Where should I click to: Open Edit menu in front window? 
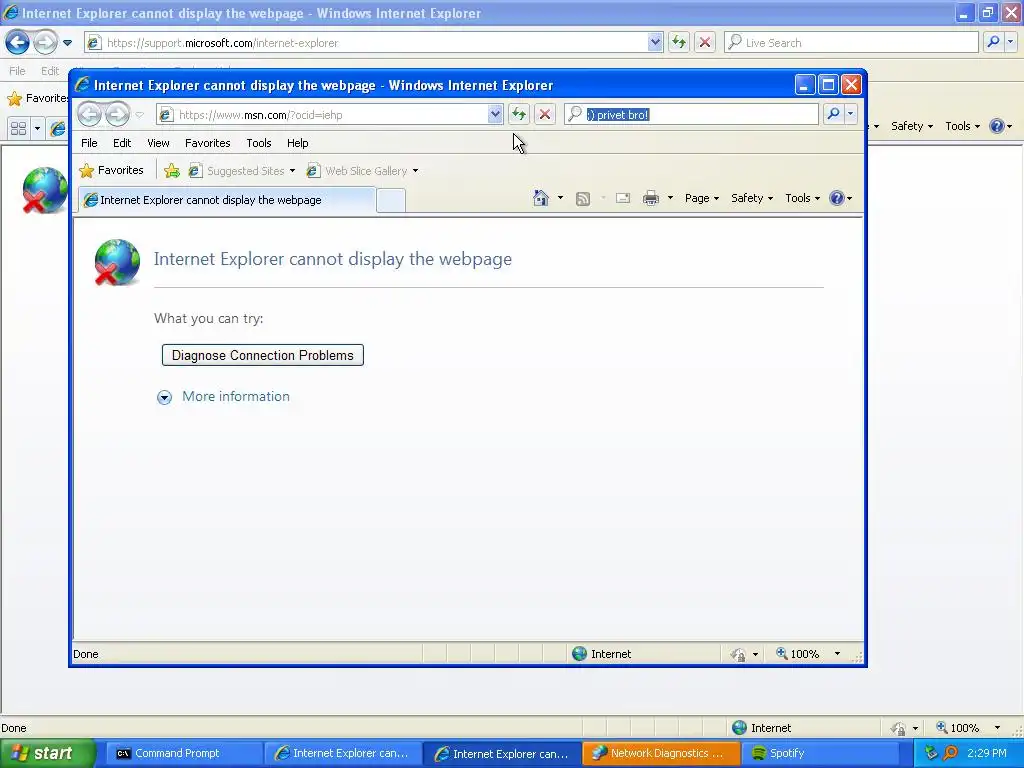[x=122, y=143]
